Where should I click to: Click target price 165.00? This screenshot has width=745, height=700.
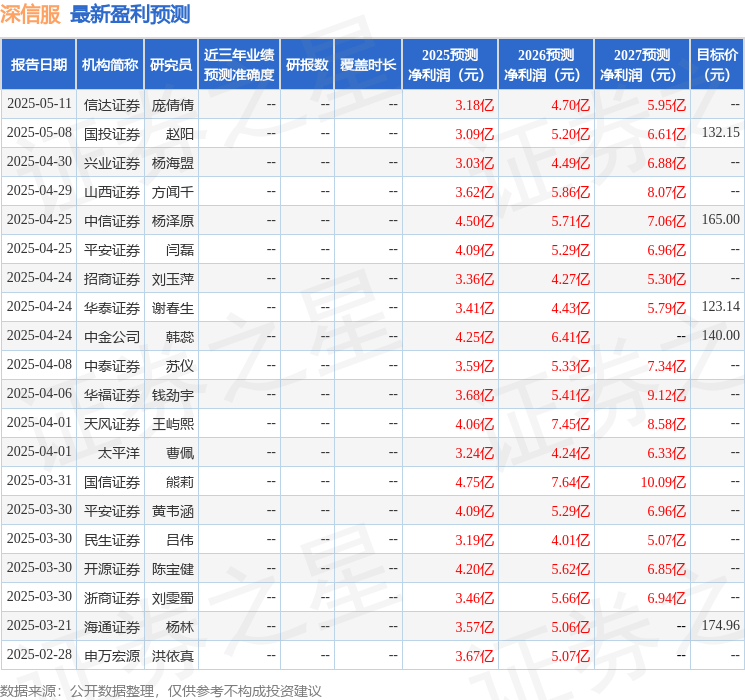point(721,219)
